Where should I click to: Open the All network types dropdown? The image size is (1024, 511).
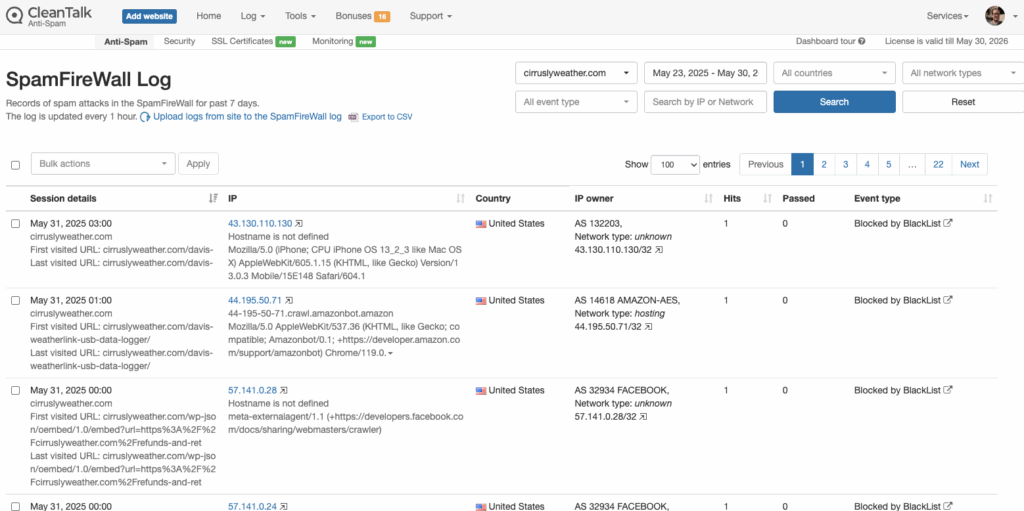click(963, 73)
